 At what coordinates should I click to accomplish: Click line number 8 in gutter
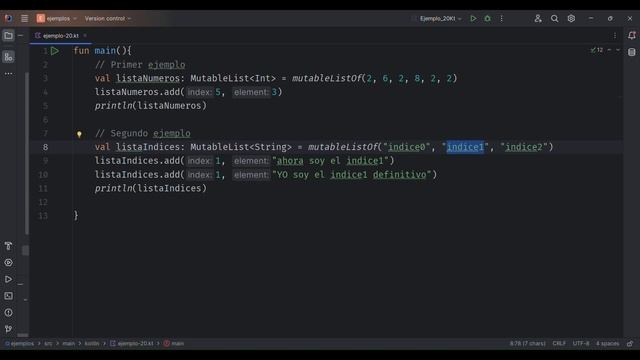45,147
